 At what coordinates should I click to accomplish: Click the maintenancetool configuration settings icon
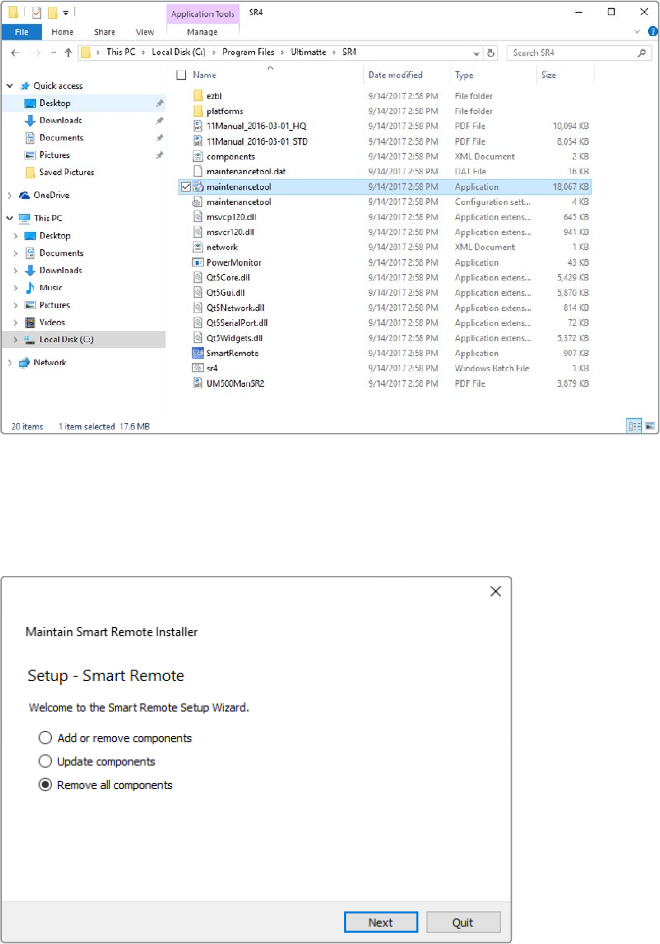[198, 202]
